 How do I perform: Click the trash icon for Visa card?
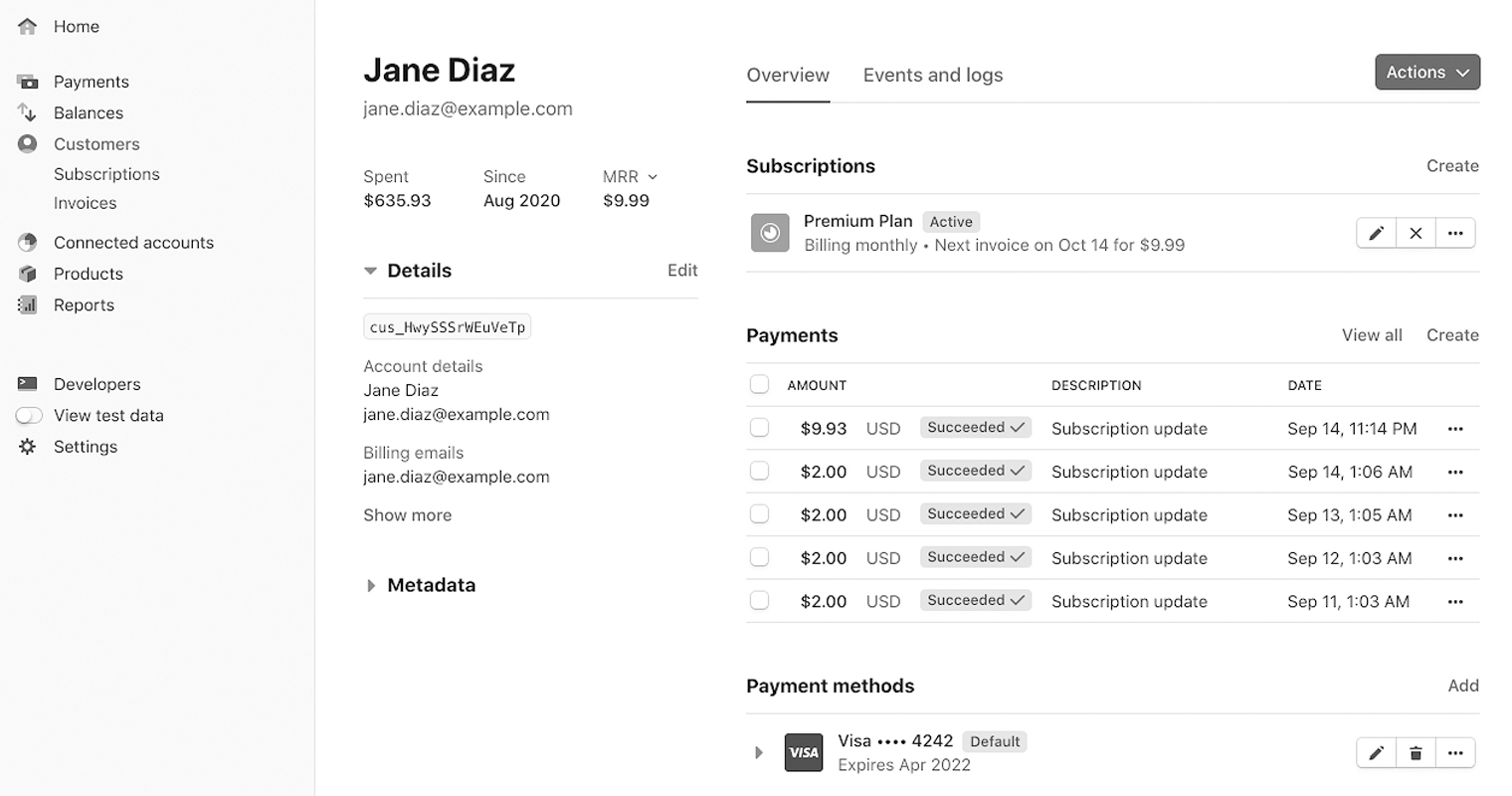point(1416,753)
